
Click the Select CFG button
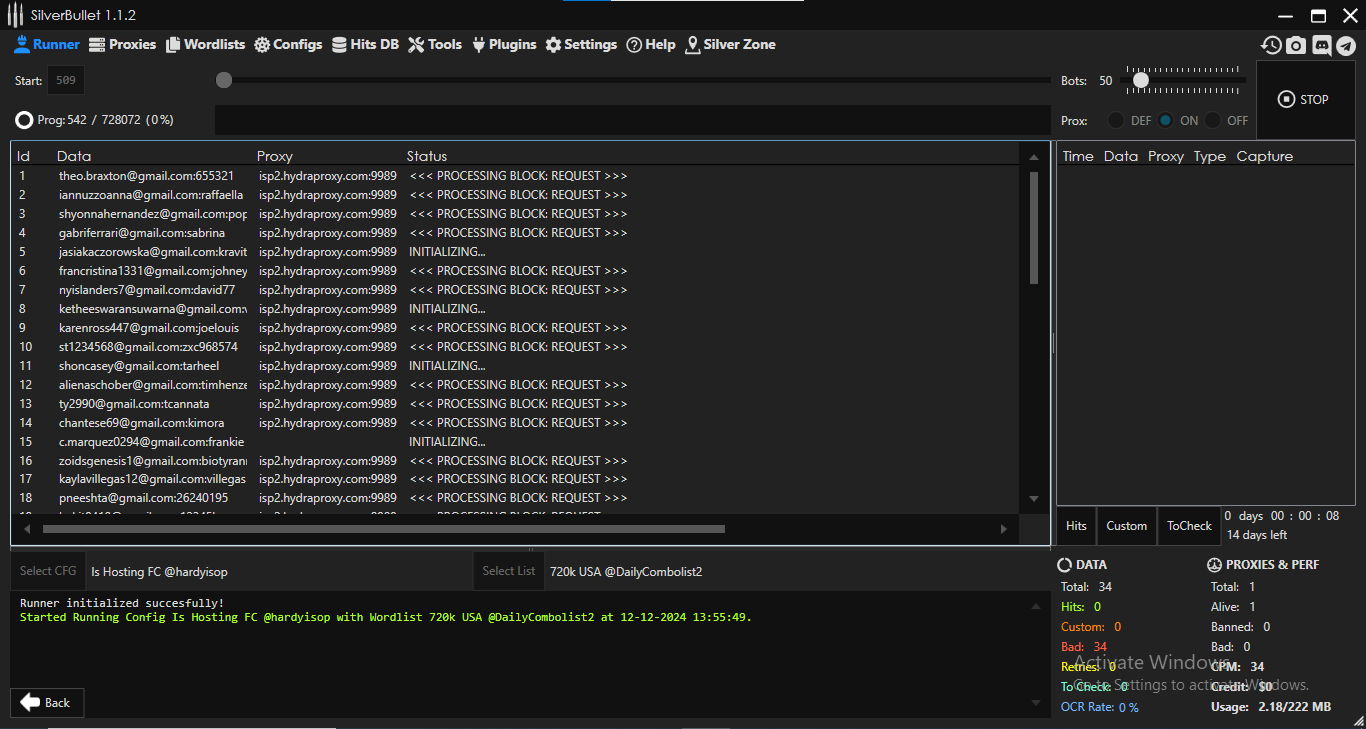coord(48,571)
